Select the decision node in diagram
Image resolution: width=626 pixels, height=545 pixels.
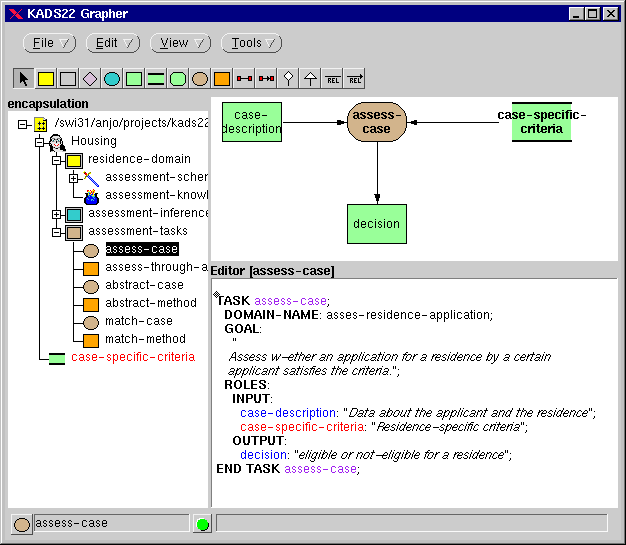377,224
